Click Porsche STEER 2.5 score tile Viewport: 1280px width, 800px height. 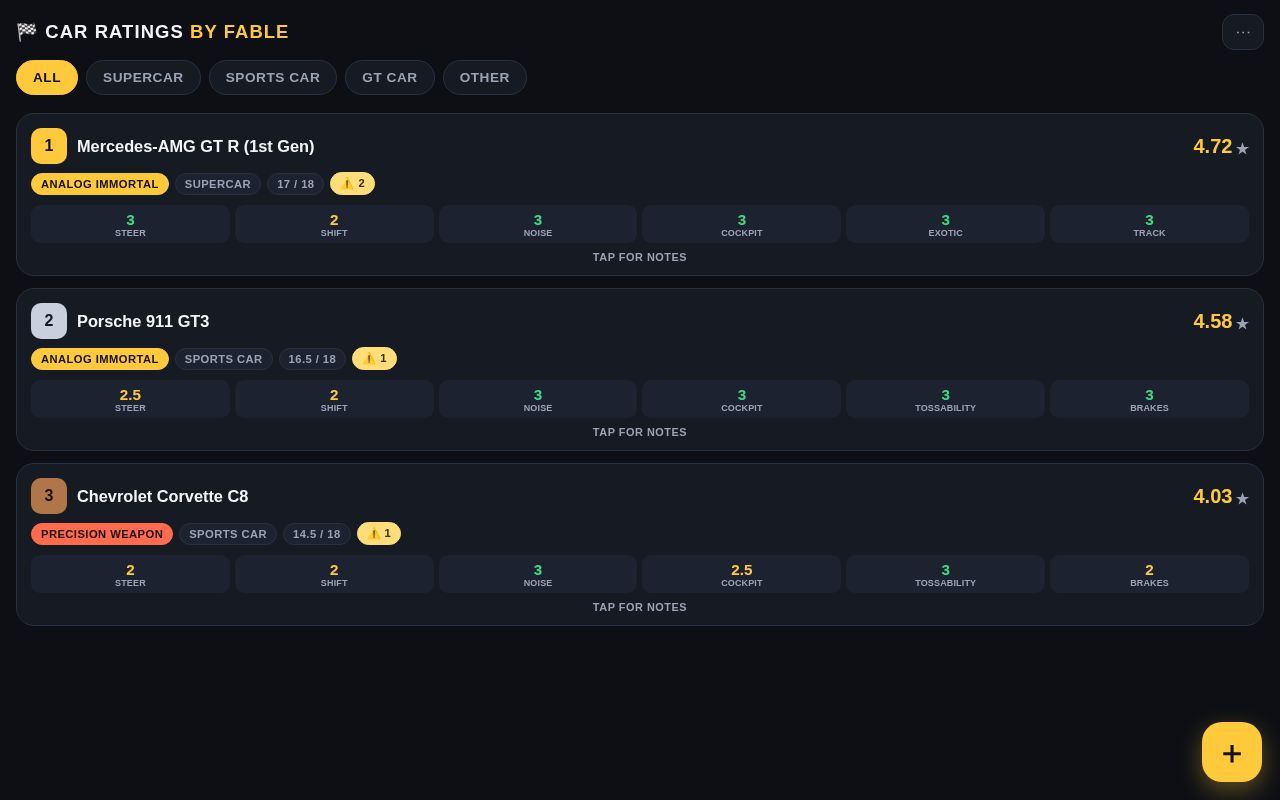point(130,399)
